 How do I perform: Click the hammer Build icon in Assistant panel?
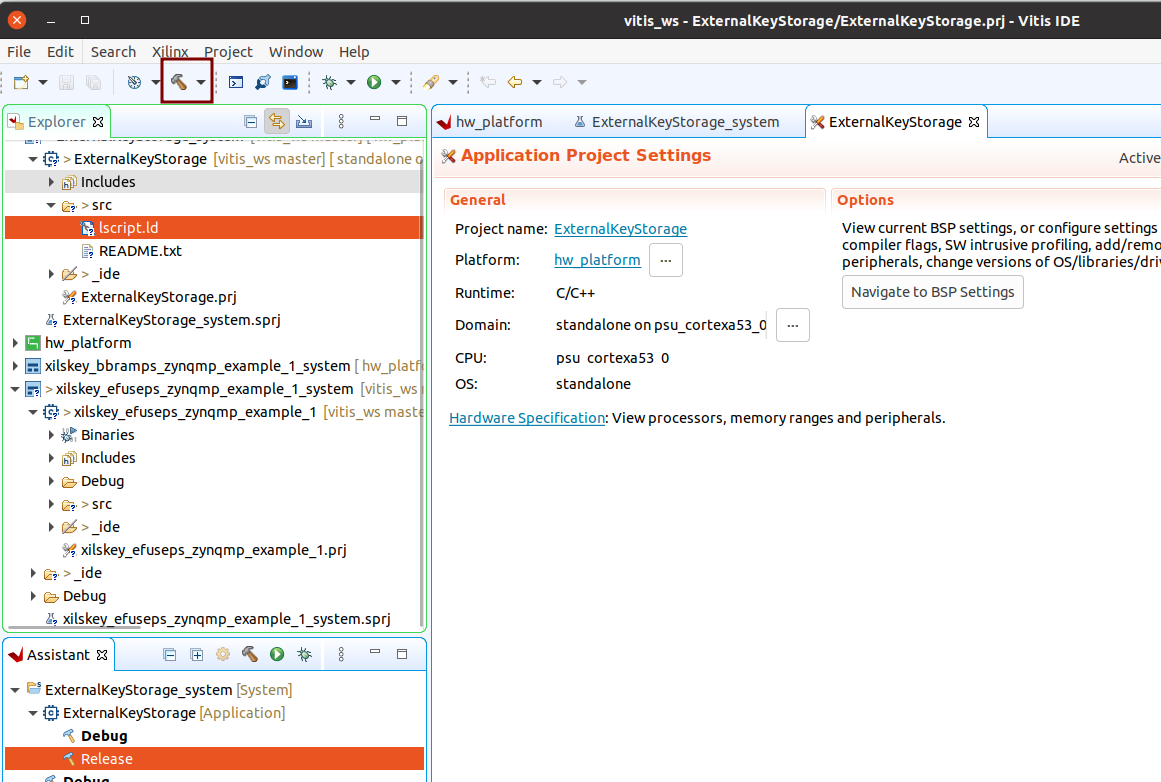click(250, 654)
